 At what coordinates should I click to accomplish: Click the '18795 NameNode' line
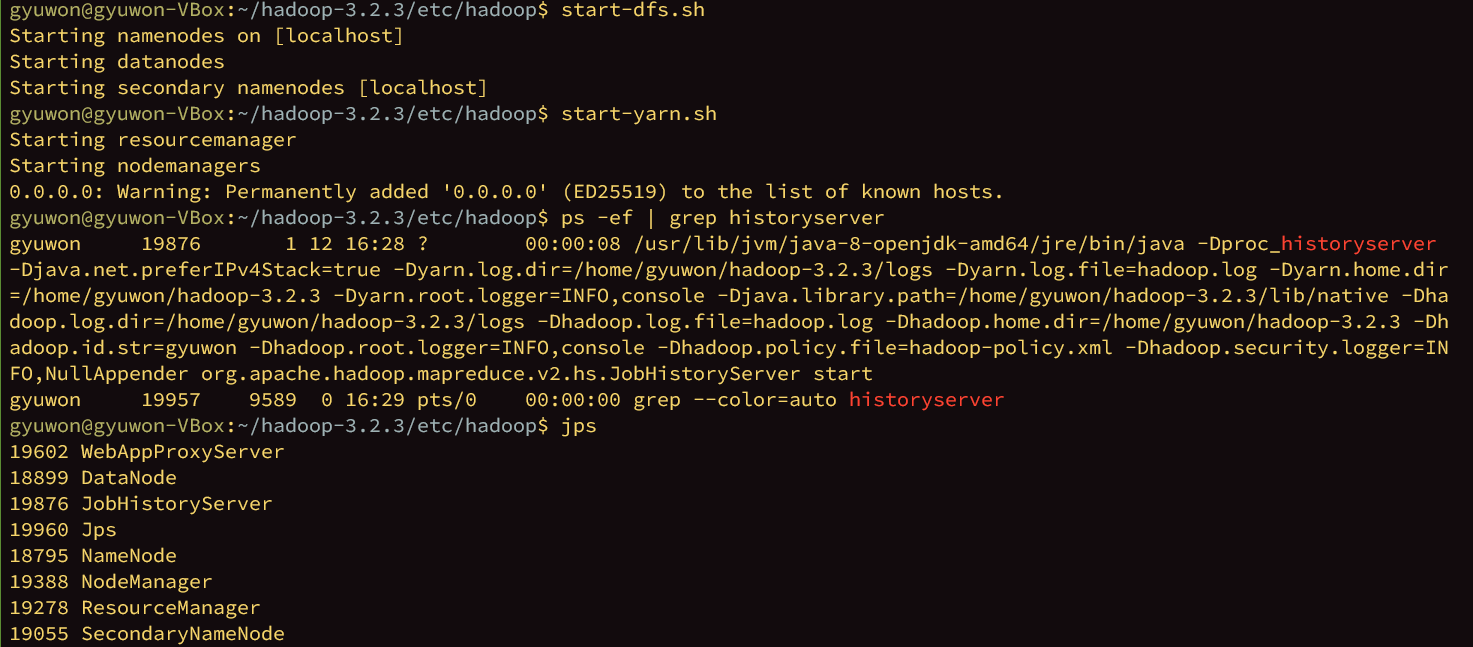pos(93,556)
